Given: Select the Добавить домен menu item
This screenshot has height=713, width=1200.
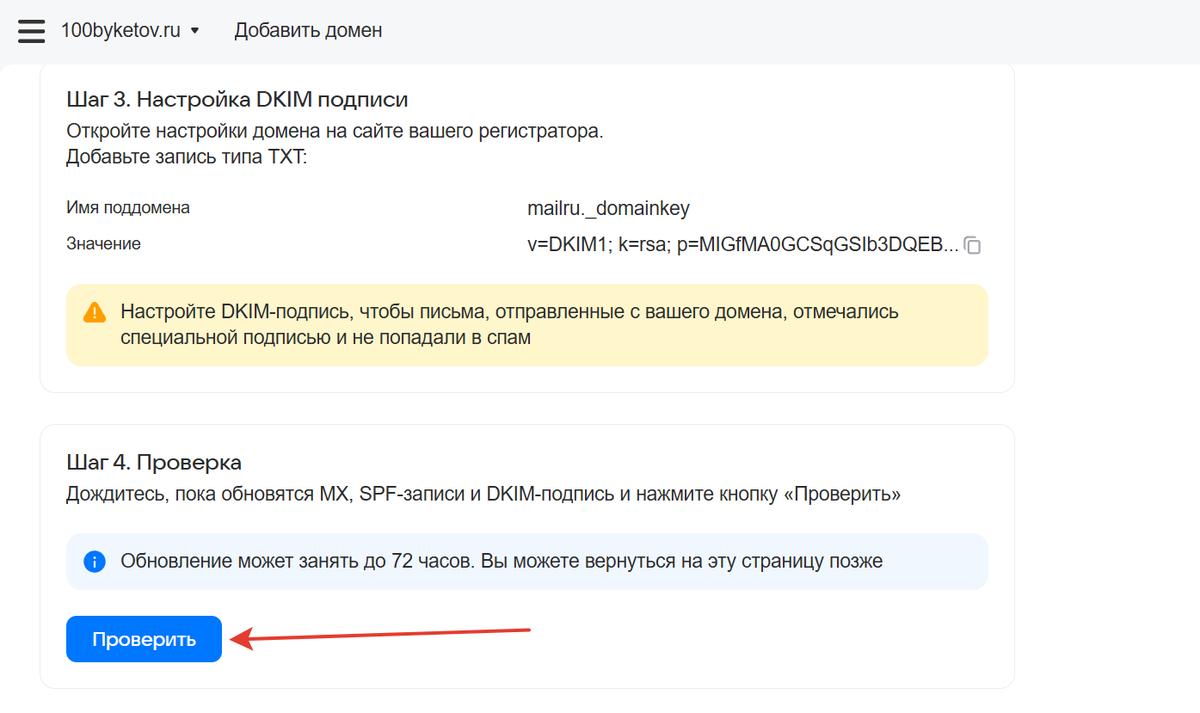Looking at the screenshot, I should [x=308, y=30].
